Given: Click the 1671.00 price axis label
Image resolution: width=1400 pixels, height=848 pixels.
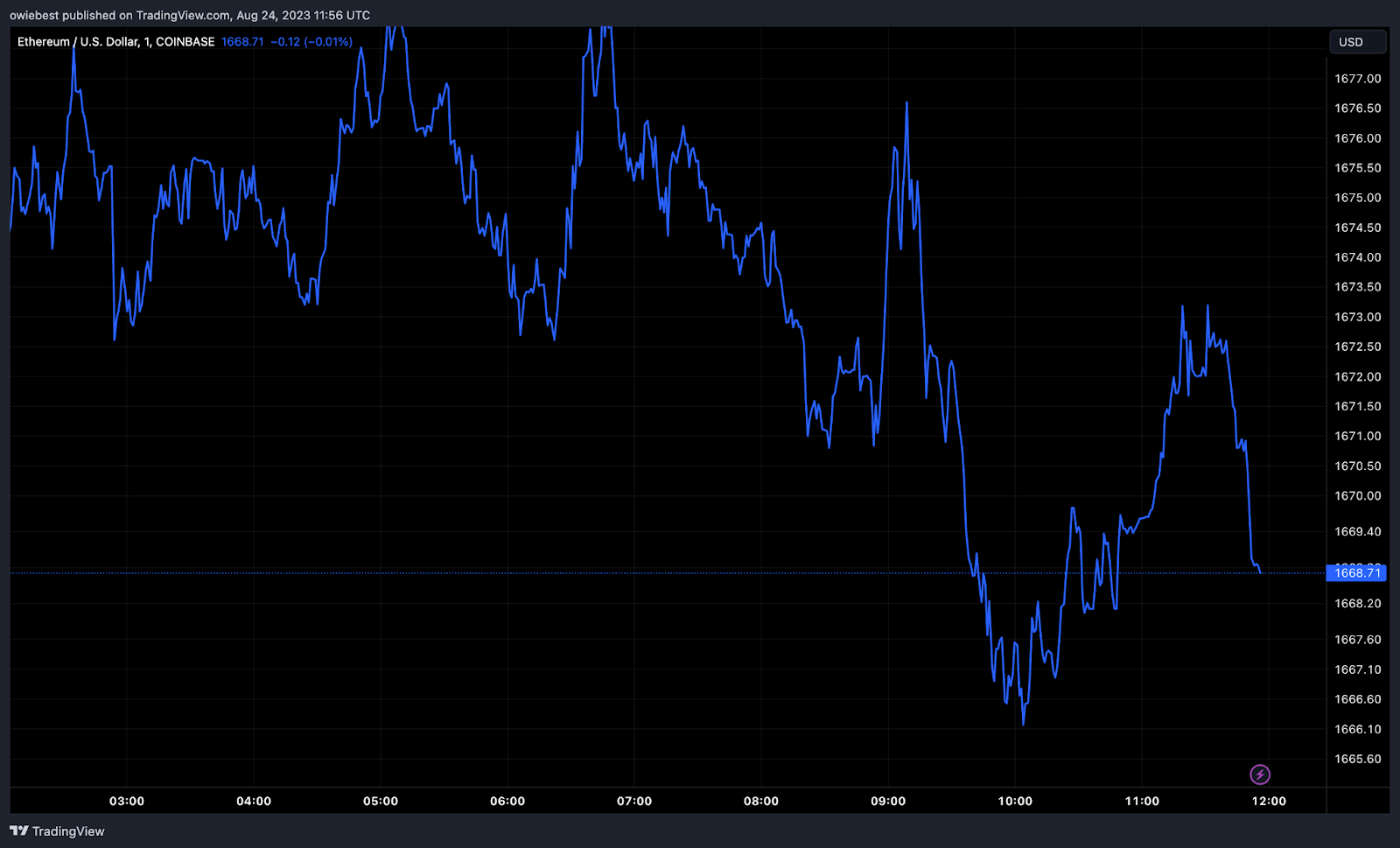Looking at the screenshot, I should click(x=1358, y=436).
